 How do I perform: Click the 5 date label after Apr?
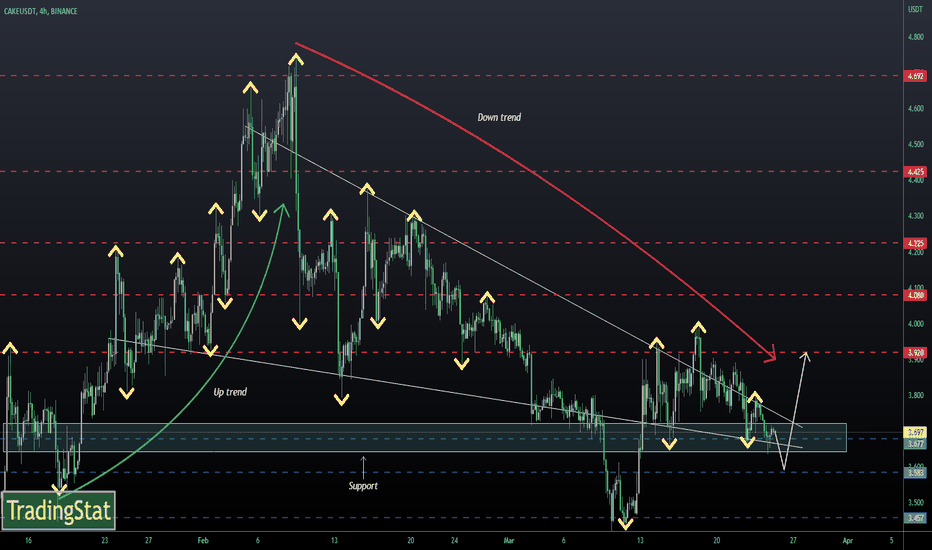(892, 540)
